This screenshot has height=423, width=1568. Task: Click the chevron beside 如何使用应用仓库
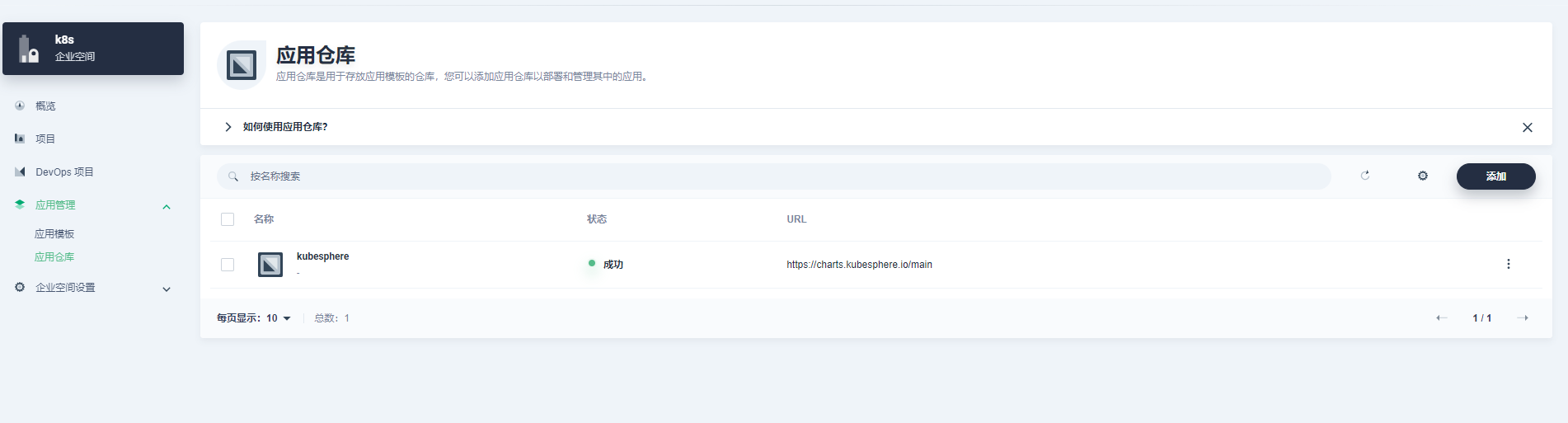pyautogui.click(x=228, y=127)
